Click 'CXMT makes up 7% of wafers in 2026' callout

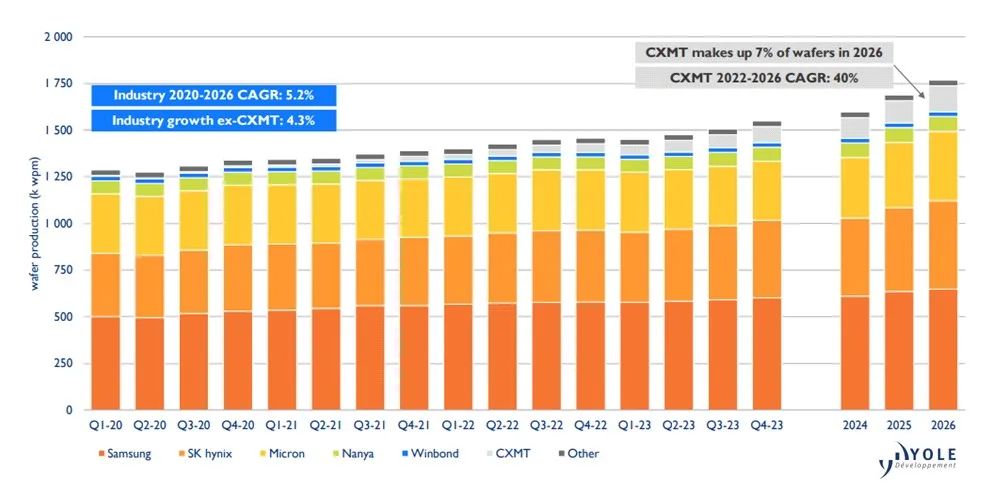click(764, 52)
